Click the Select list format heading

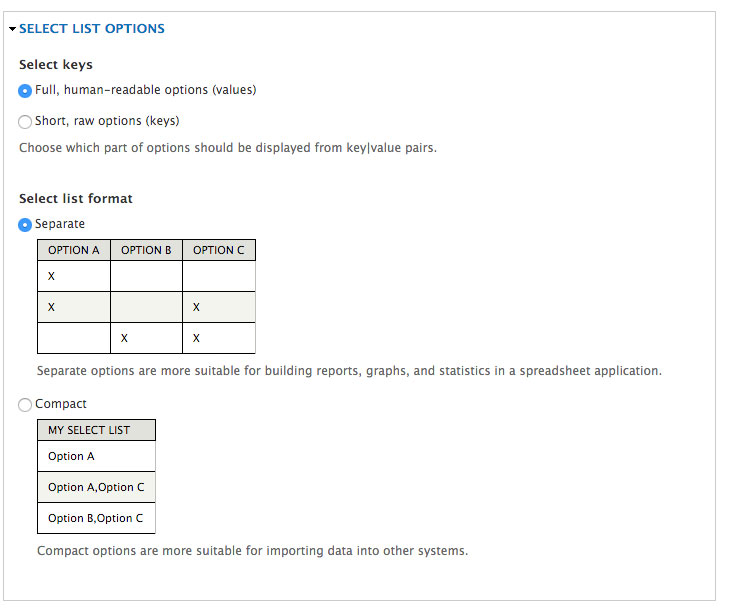click(x=76, y=199)
